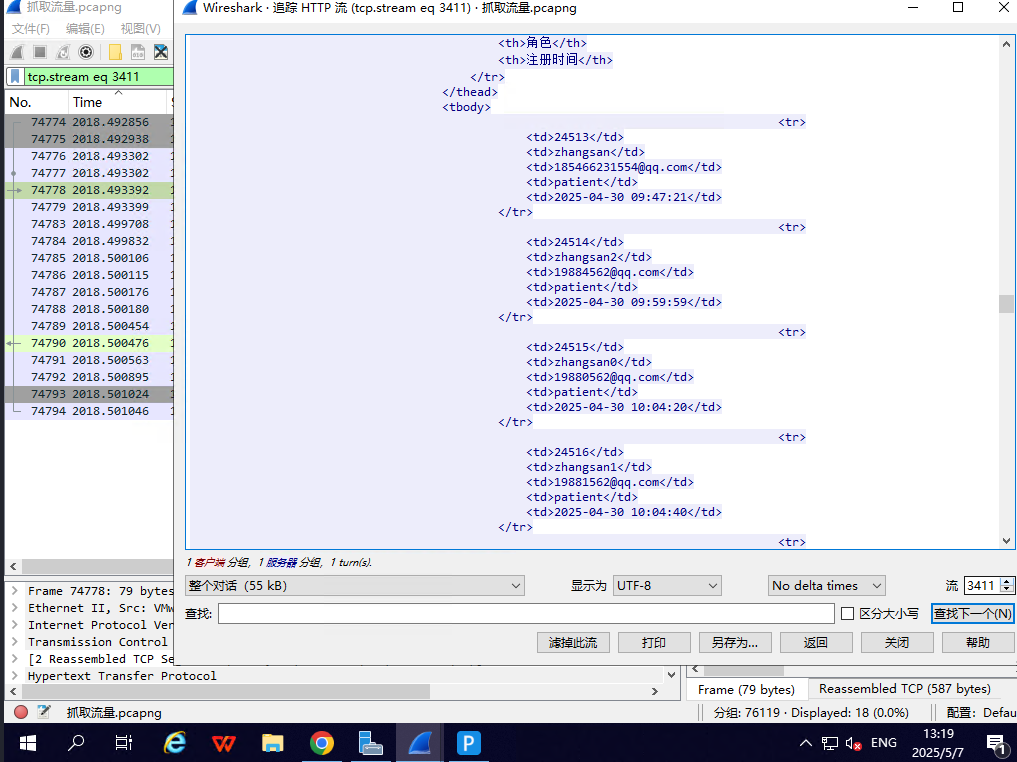Save the capture file from the toolbar

138,52
